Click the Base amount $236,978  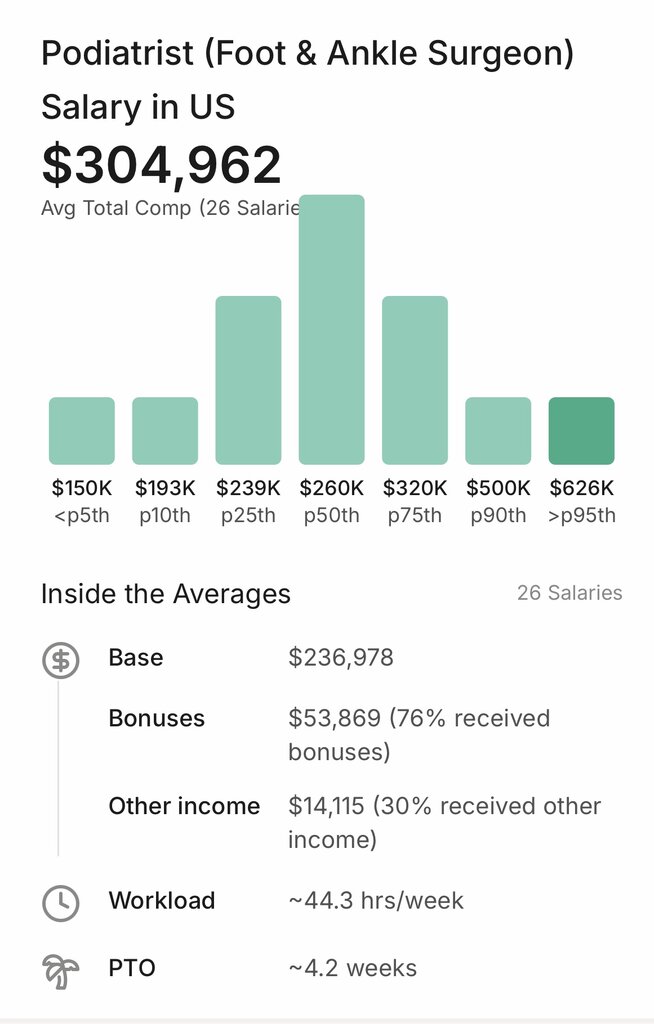click(x=340, y=658)
